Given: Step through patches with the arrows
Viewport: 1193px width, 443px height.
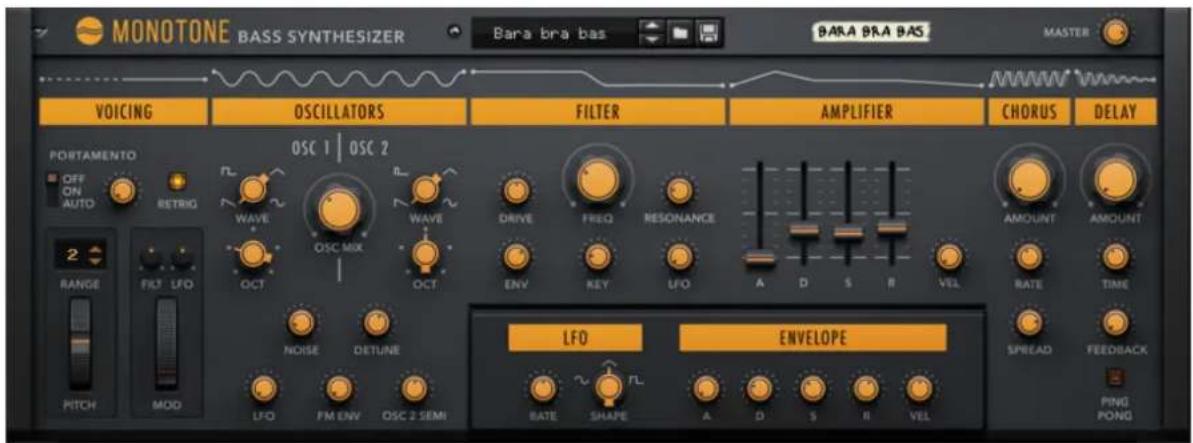Looking at the screenshot, I should pyautogui.click(x=654, y=34).
